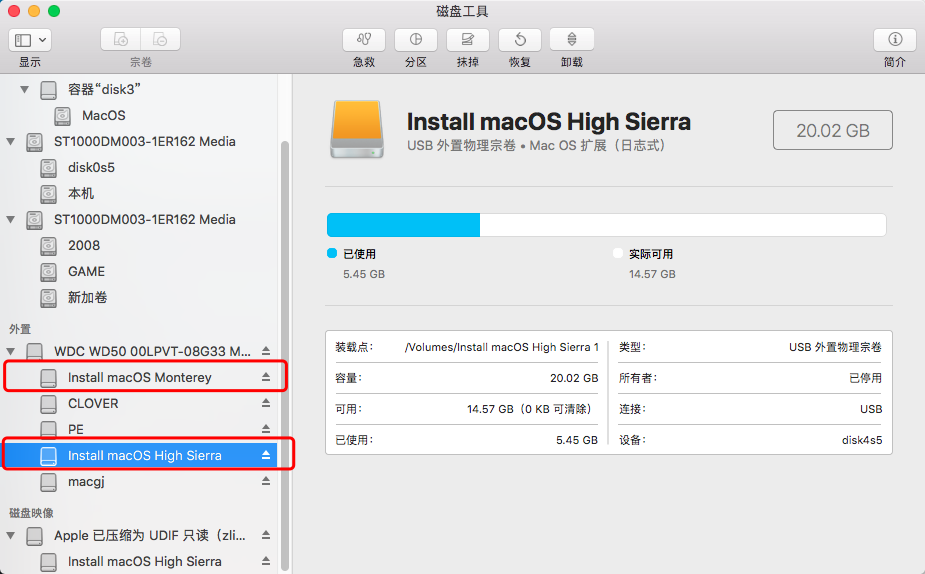Click the Restore (恢复) toolbar icon
Screen dimensions: 925x574
pos(519,40)
